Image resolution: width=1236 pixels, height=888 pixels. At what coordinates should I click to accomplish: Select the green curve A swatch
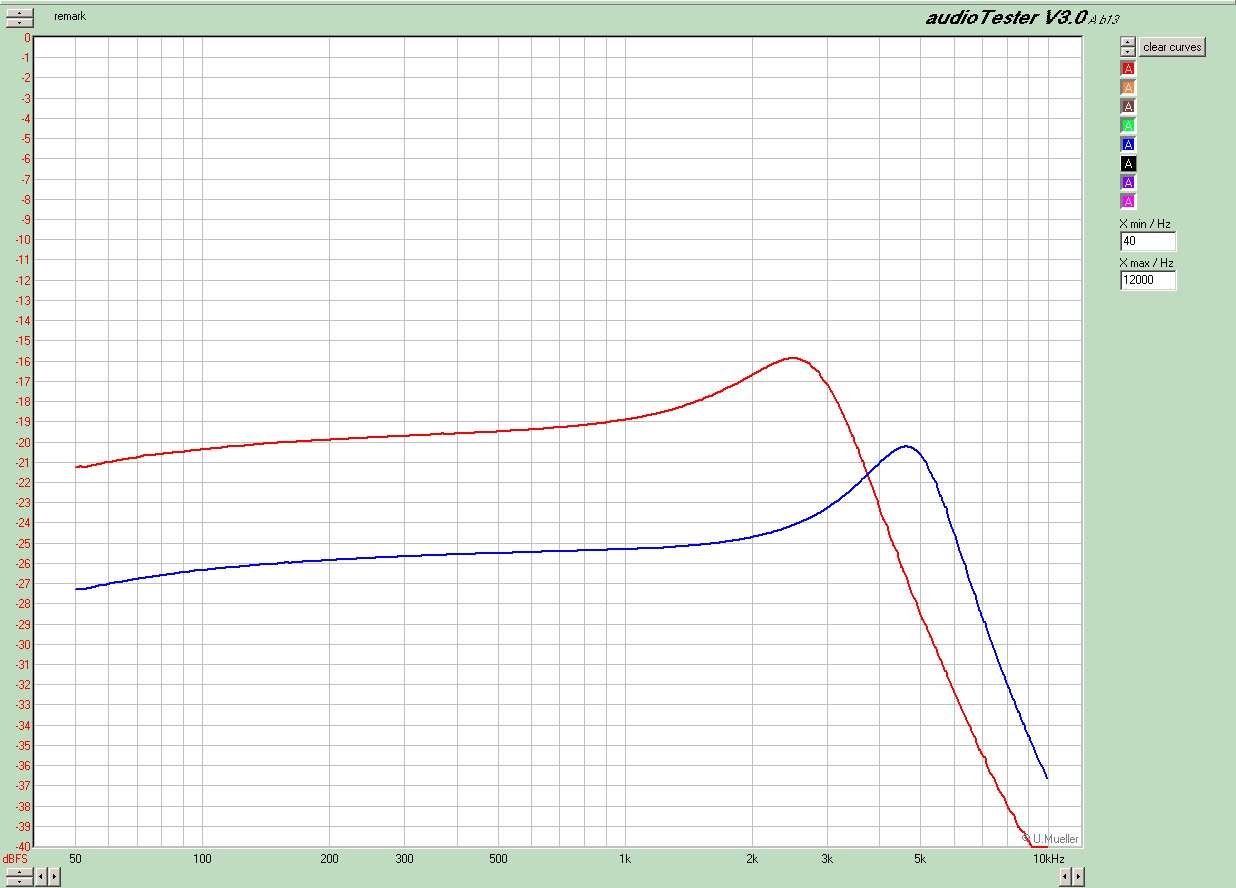[x=1128, y=125]
